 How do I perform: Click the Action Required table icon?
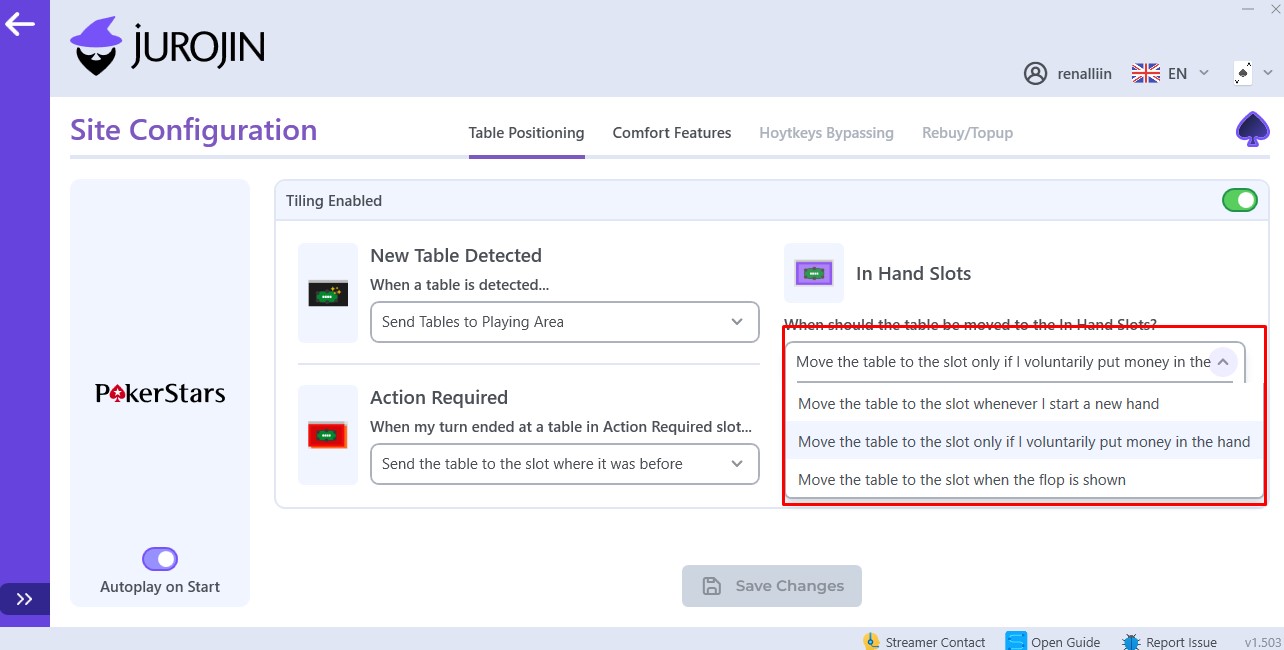[x=328, y=435]
